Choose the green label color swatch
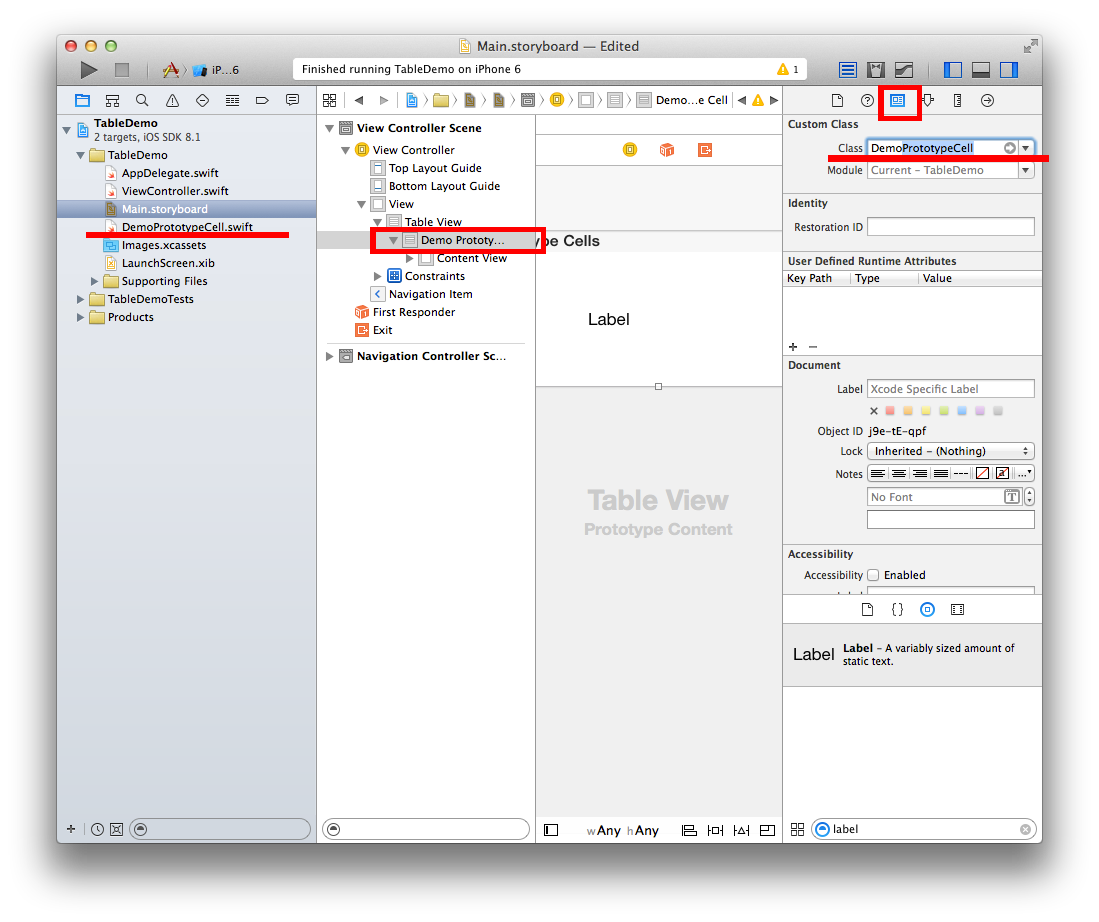This screenshot has height=922, width=1099. point(943,411)
